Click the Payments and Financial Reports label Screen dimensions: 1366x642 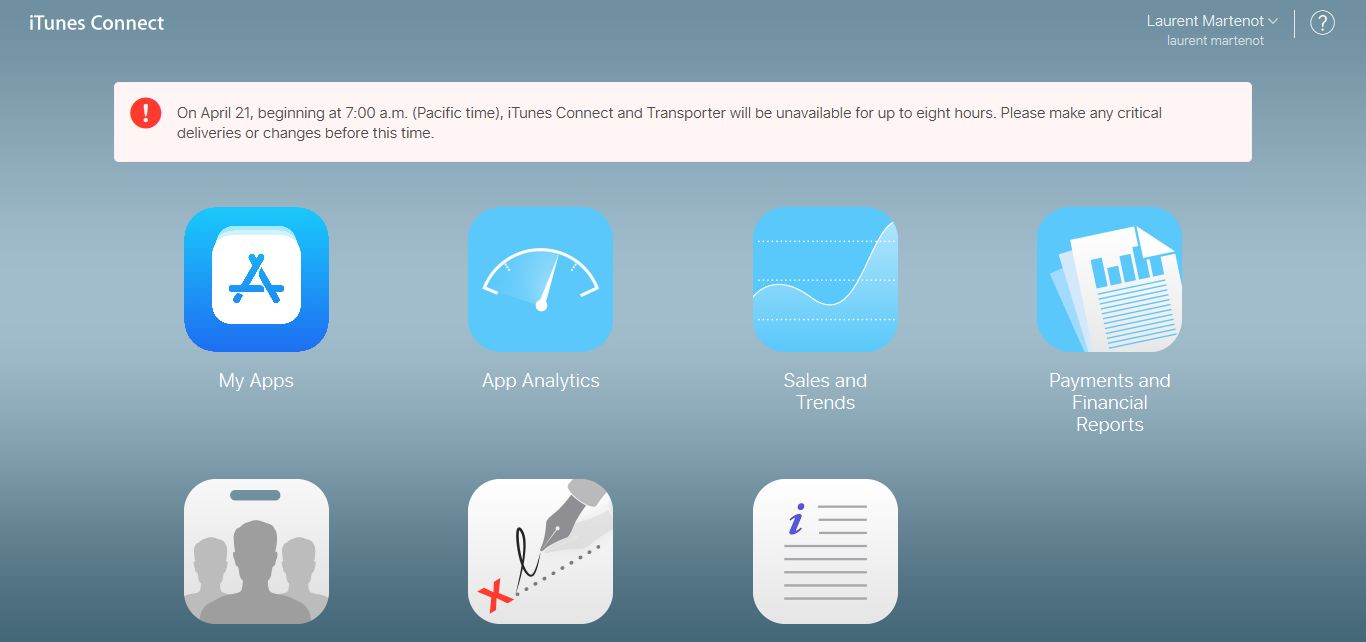tap(1109, 403)
